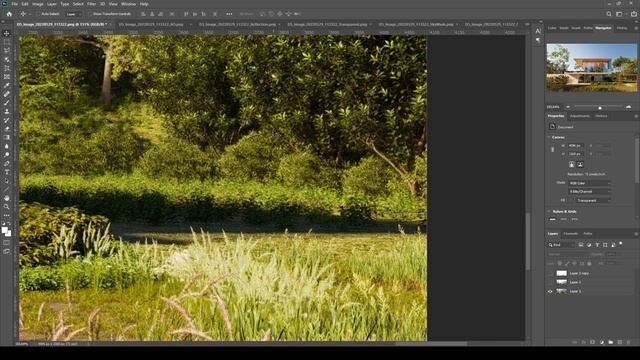
Task: Select the Eraser tool
Action: (x=7, y=129)
